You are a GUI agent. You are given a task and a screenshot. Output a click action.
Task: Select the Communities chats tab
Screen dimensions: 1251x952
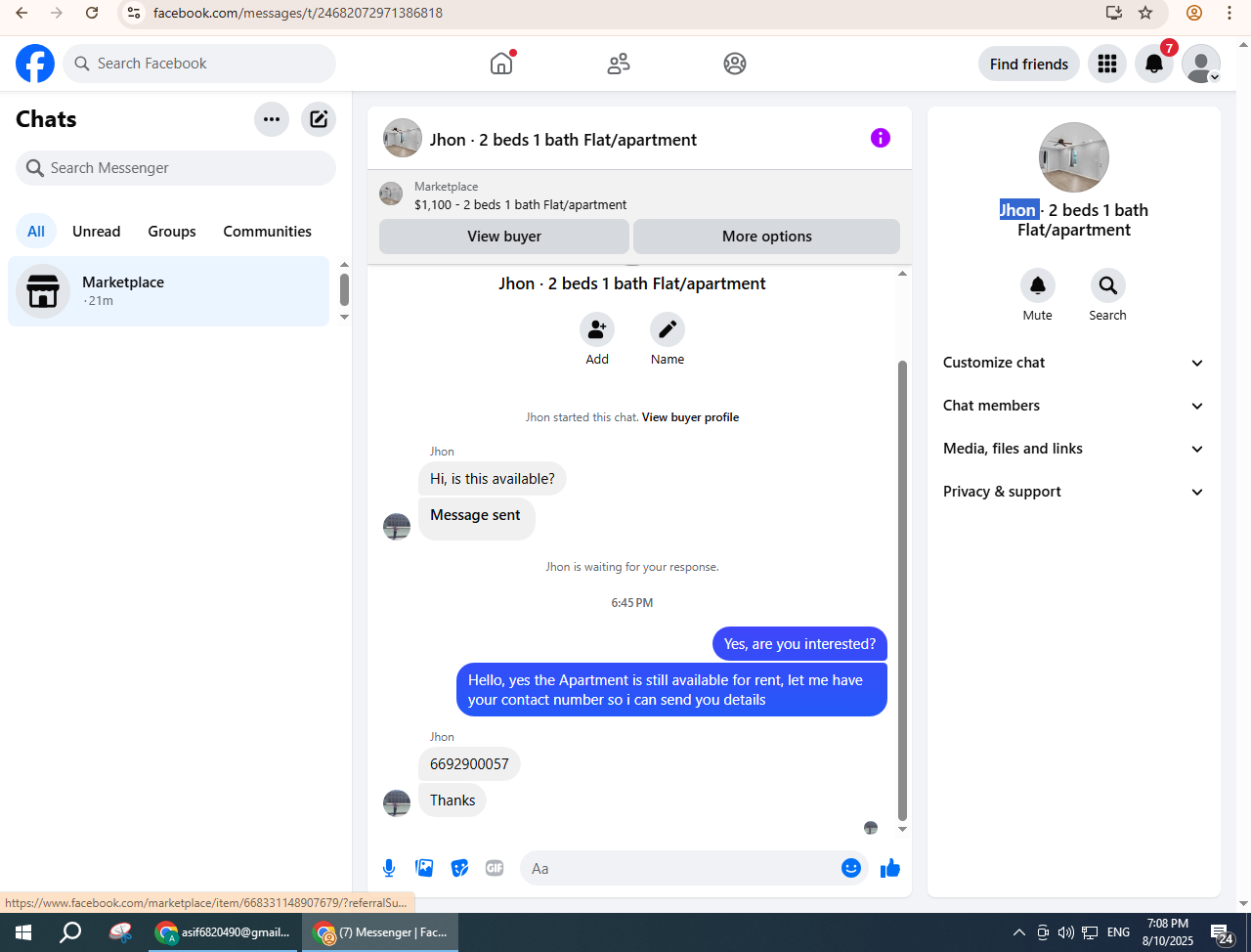click(x=268, y=232)
